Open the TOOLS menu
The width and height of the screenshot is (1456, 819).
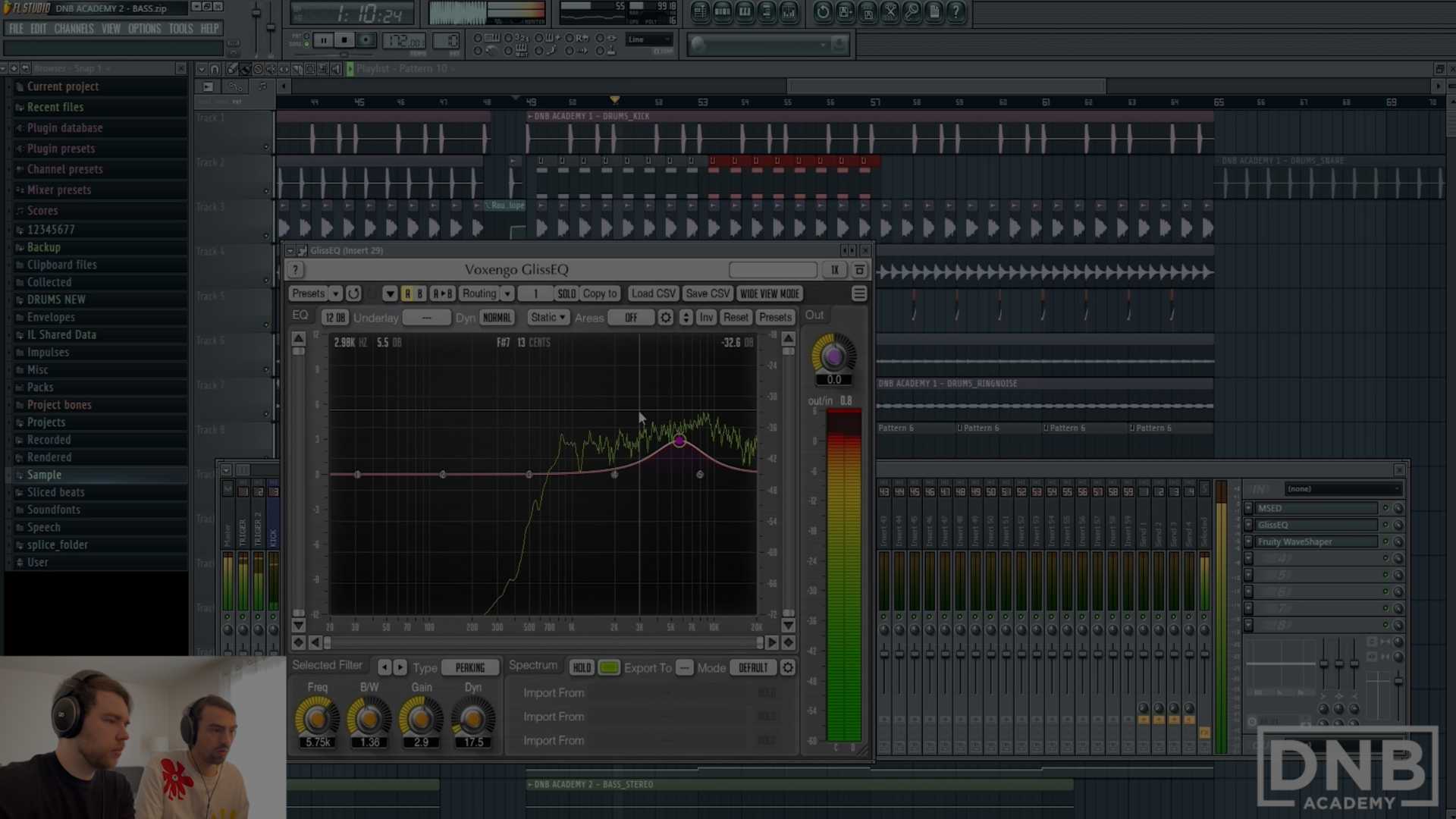coord(180,29)
